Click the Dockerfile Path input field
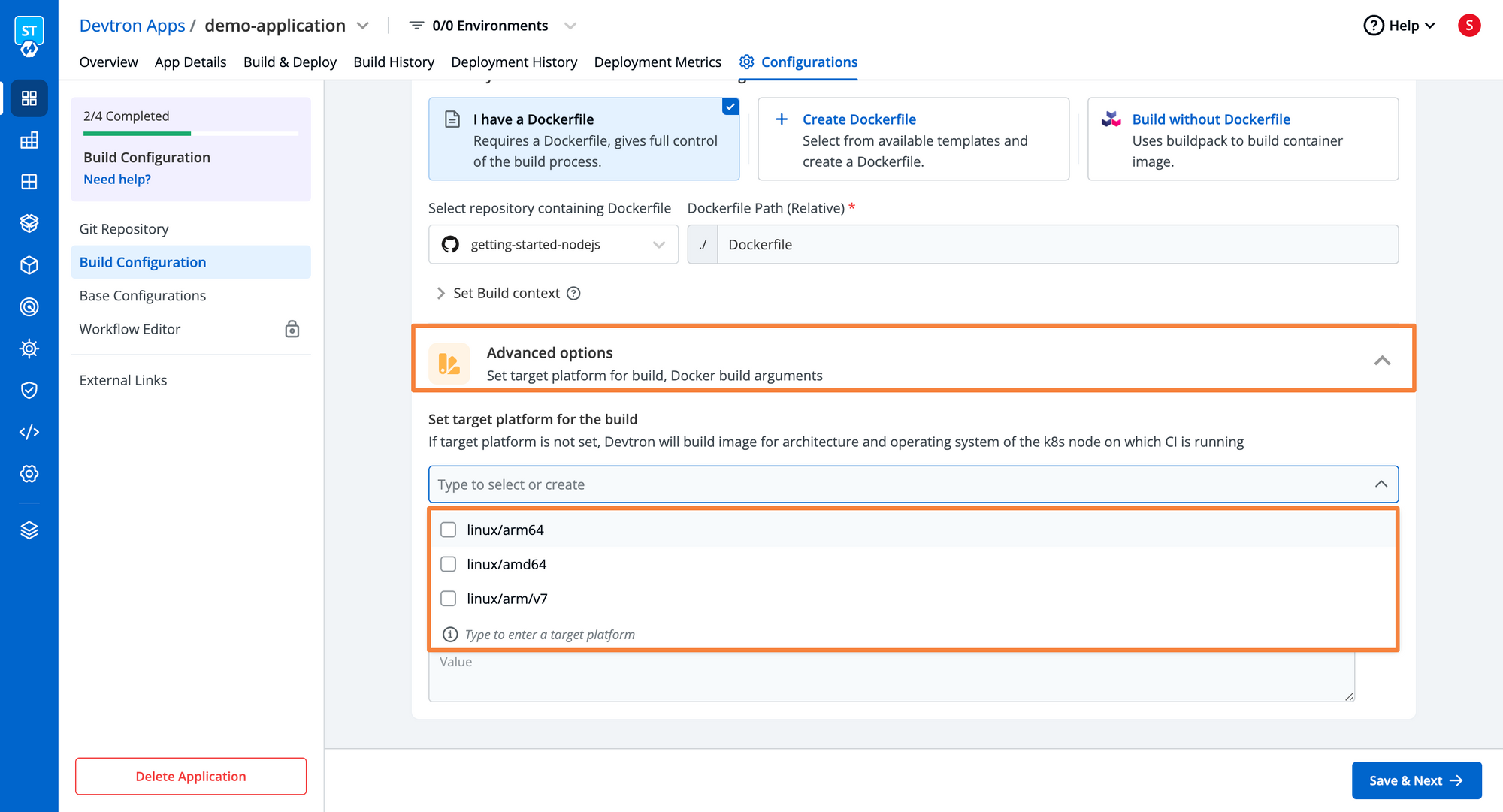Screen dimensions: 1503x812 (1058, 243)
